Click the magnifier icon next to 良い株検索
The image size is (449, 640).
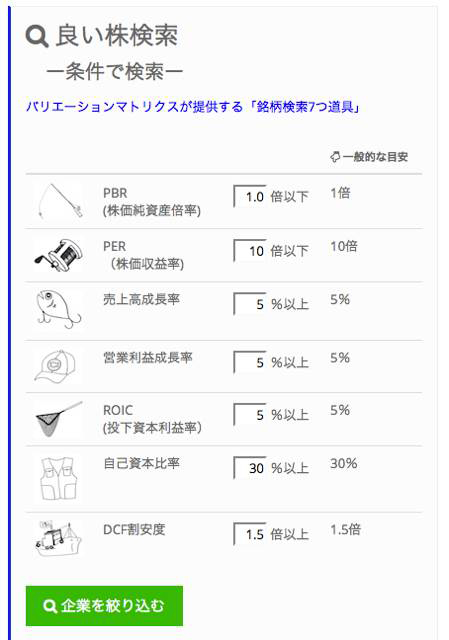(37, 36)
